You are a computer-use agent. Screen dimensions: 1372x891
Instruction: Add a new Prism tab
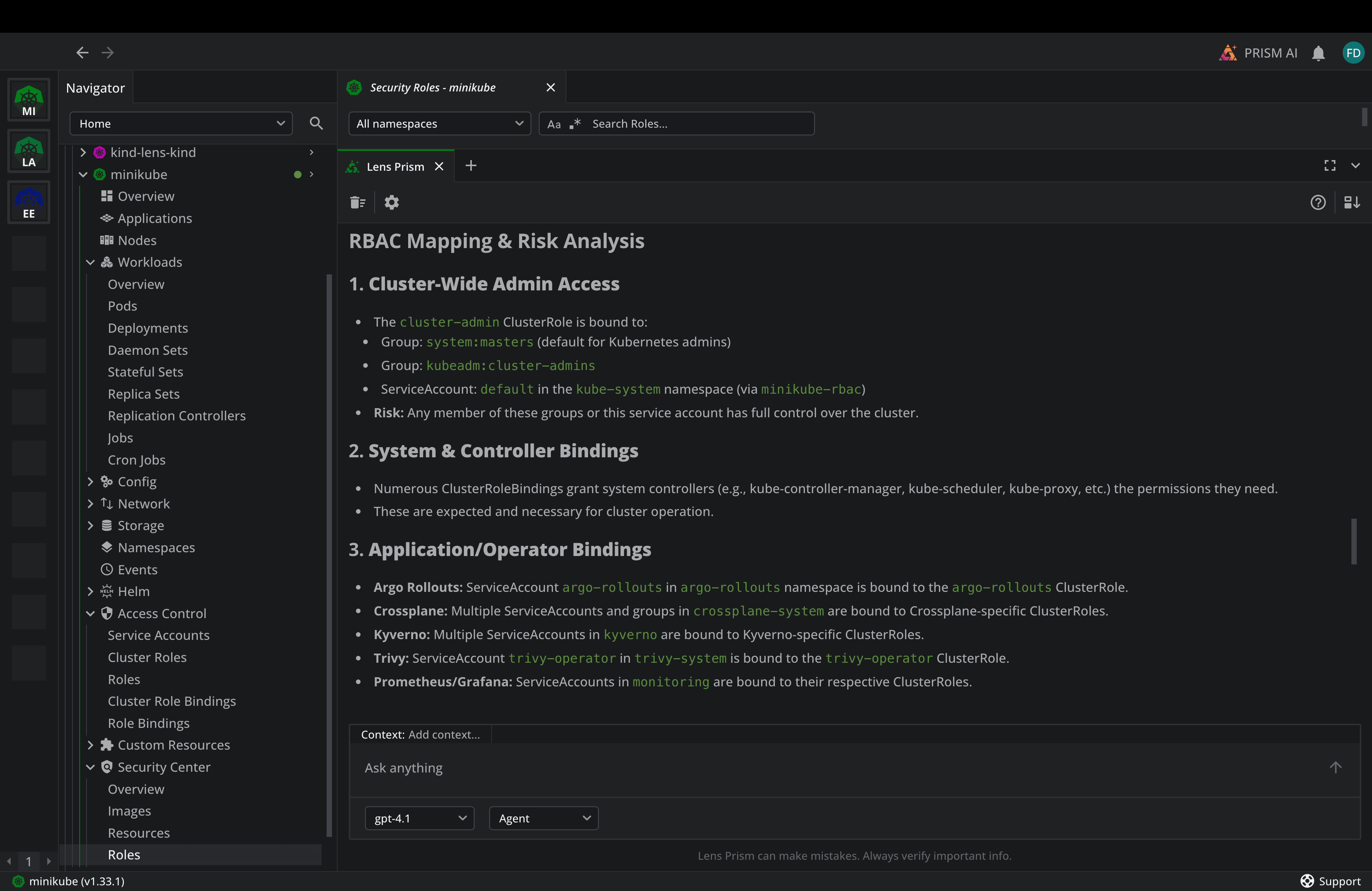[471, 166]
